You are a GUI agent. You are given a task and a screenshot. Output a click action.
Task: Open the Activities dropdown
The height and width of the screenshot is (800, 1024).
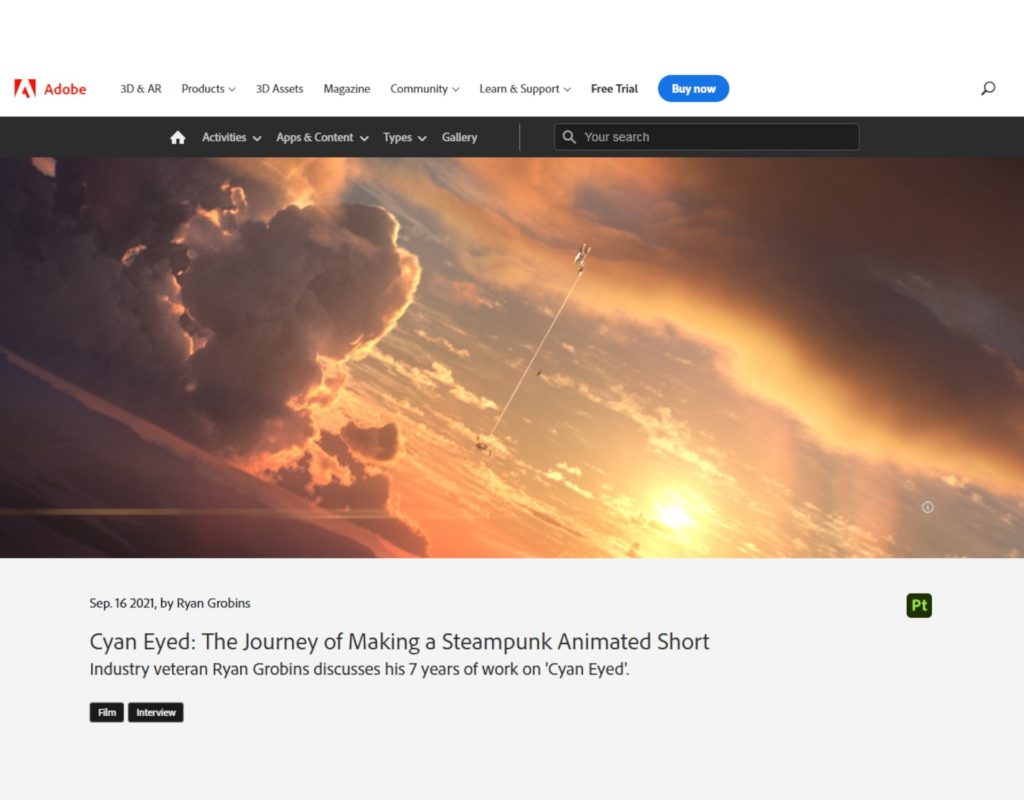click(x=232, y=137)
